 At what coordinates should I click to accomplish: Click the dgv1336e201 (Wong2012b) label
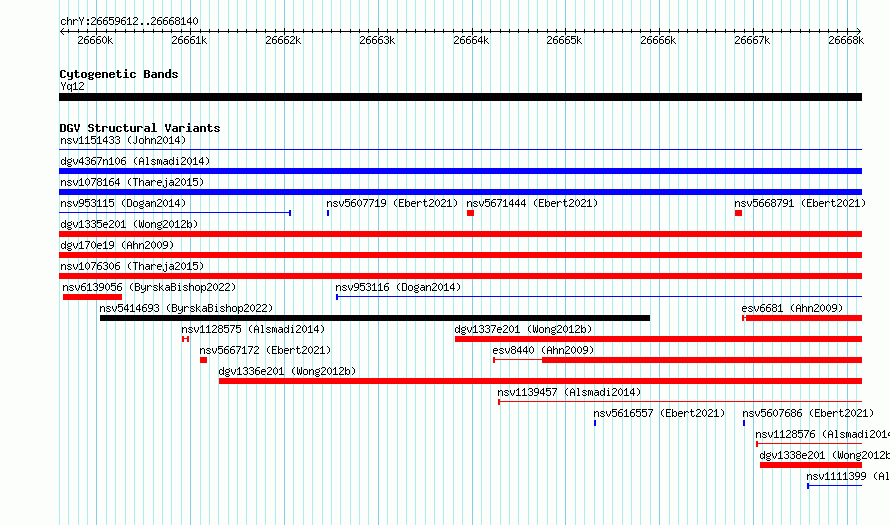coord(287,371)
